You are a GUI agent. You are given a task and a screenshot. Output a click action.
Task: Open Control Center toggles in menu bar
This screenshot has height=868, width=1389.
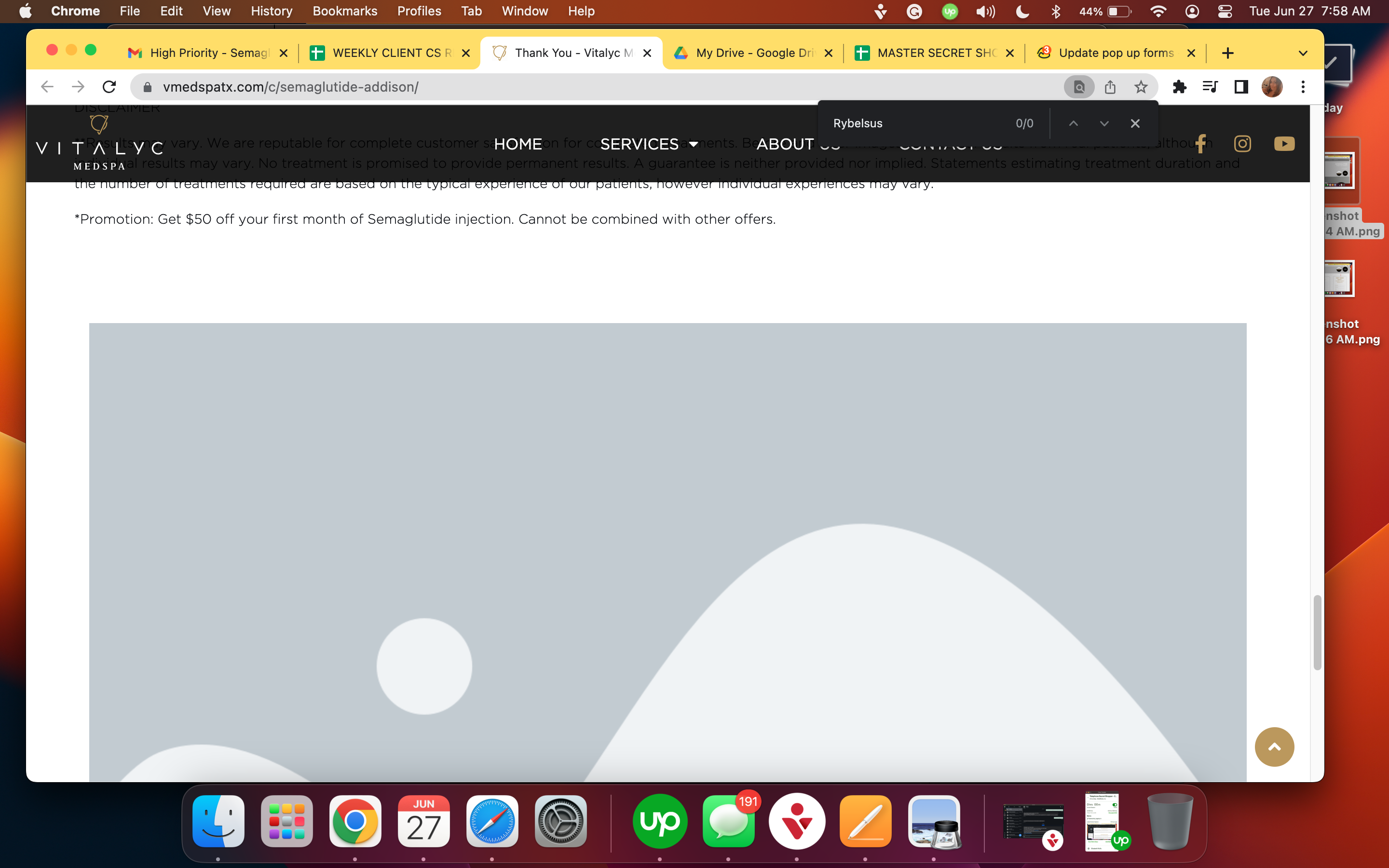(1225, 12)
